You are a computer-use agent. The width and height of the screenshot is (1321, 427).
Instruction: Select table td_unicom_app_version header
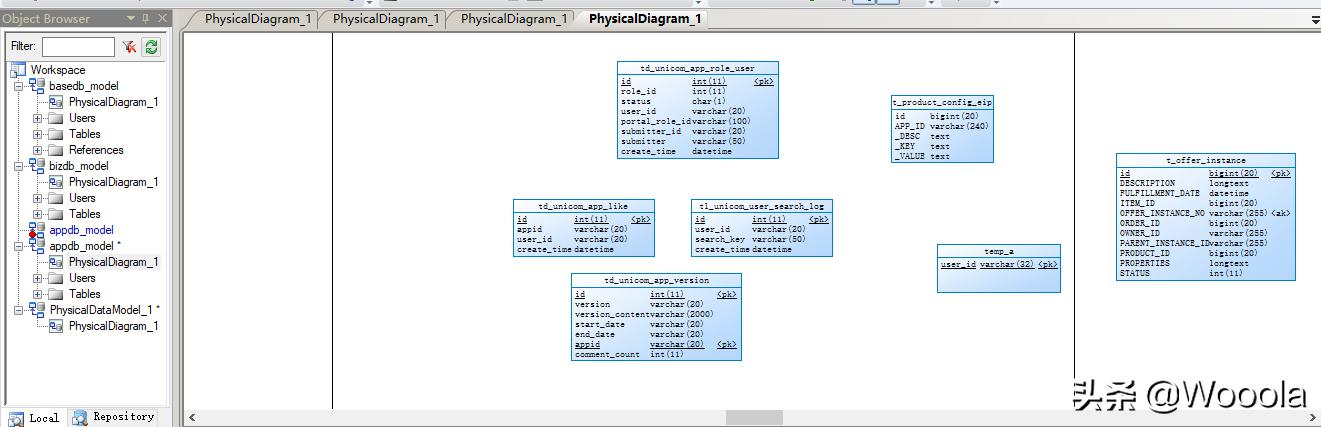[656, 281]
